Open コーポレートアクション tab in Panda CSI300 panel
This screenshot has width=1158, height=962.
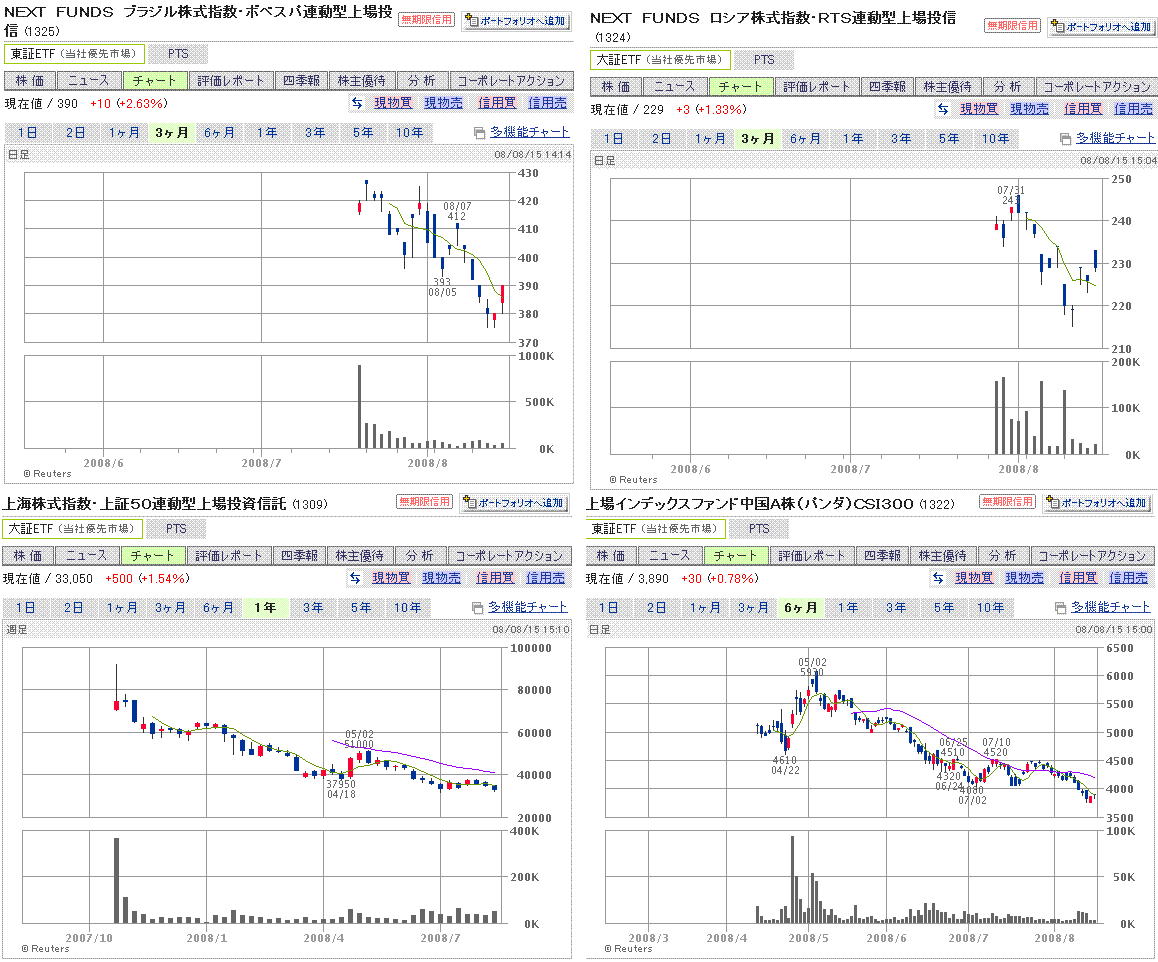(1092, 555)
